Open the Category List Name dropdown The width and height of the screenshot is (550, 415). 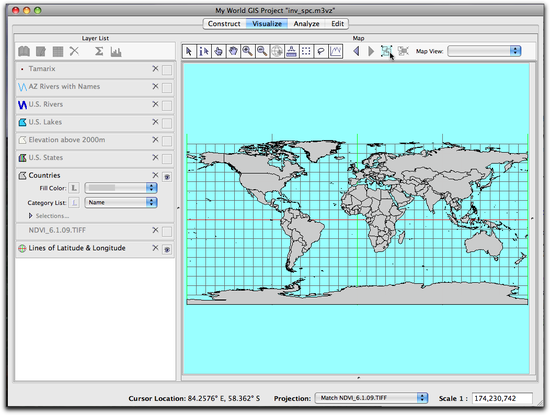[x=121, y=202]
